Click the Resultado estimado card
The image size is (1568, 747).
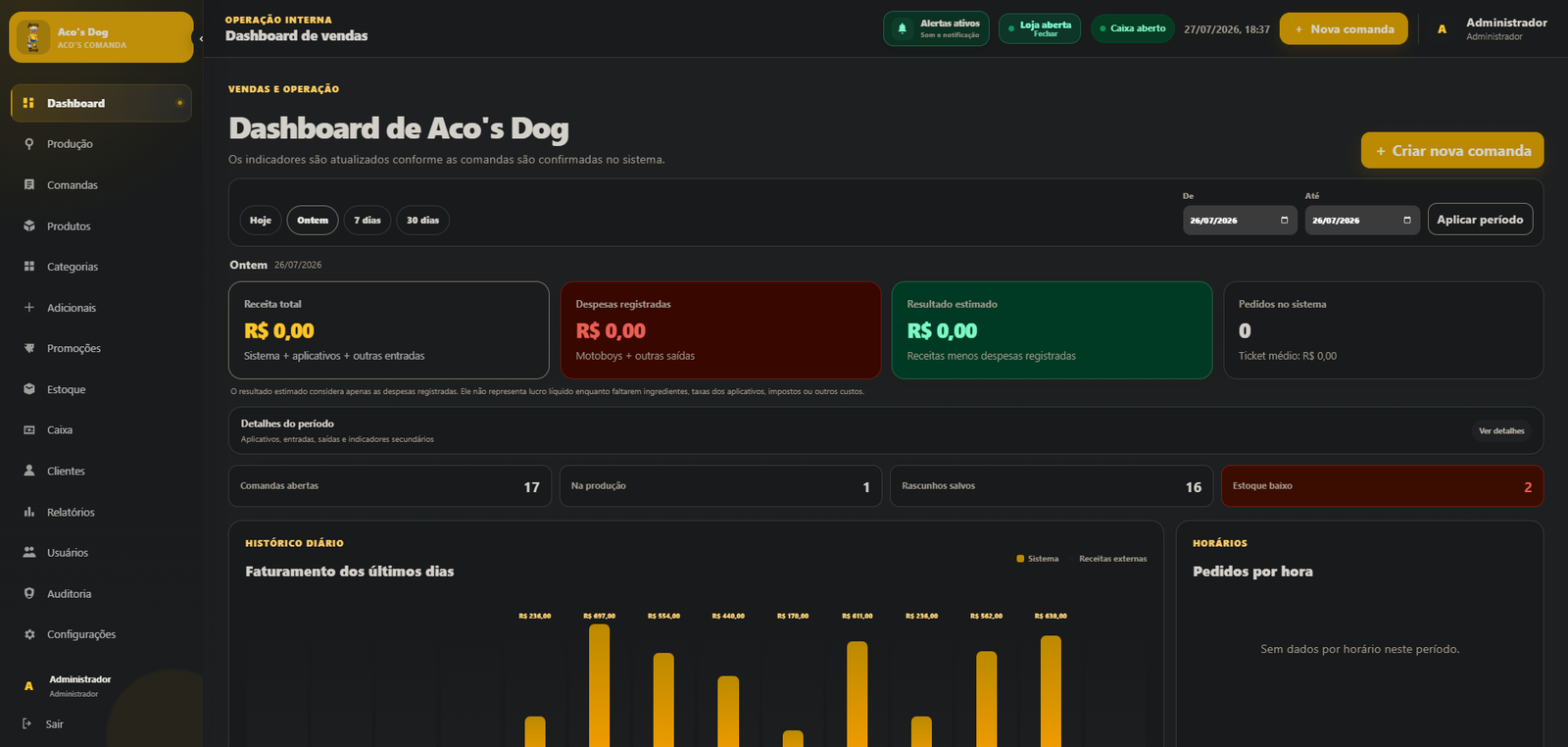[x=1052, y=330]
